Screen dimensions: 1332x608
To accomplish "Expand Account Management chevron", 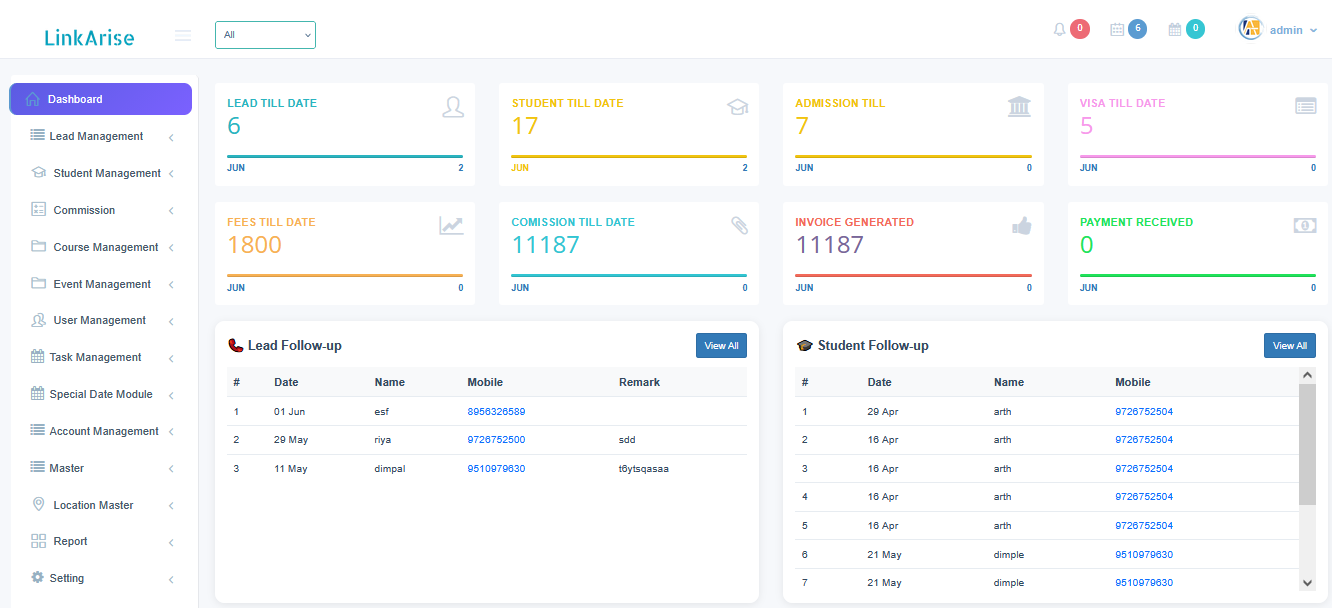I will click(171, 432).
